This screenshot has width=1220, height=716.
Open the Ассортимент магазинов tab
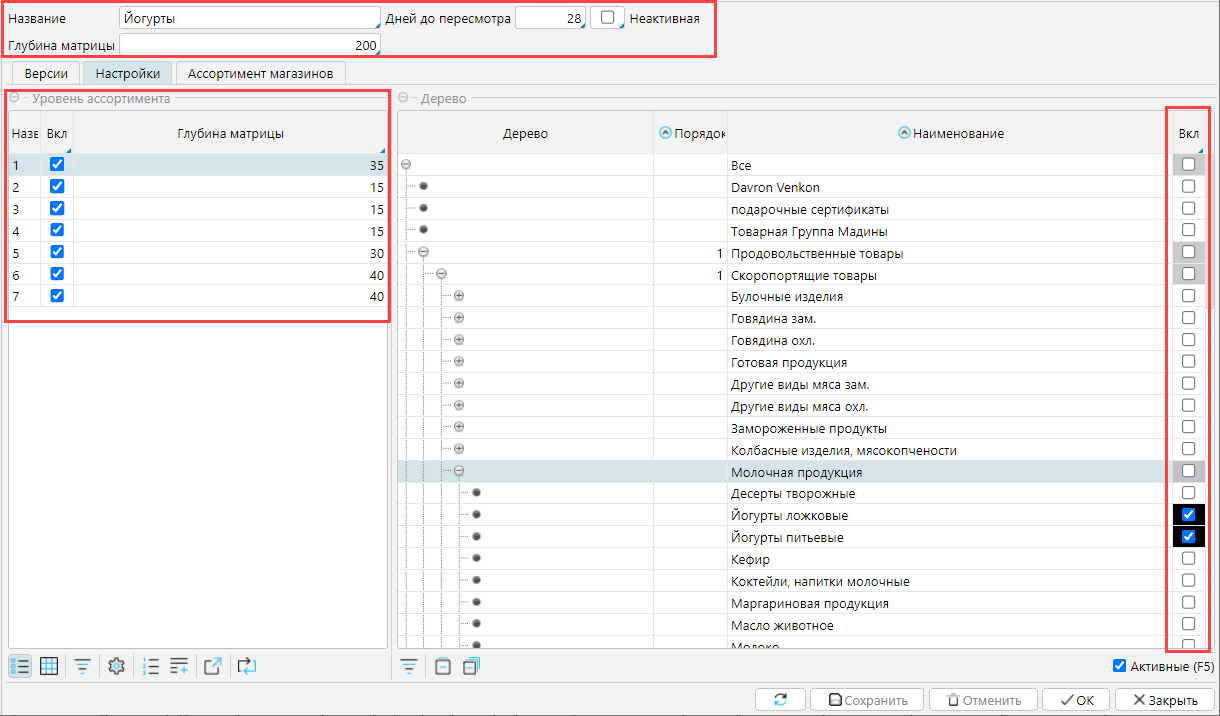[260, 73]
